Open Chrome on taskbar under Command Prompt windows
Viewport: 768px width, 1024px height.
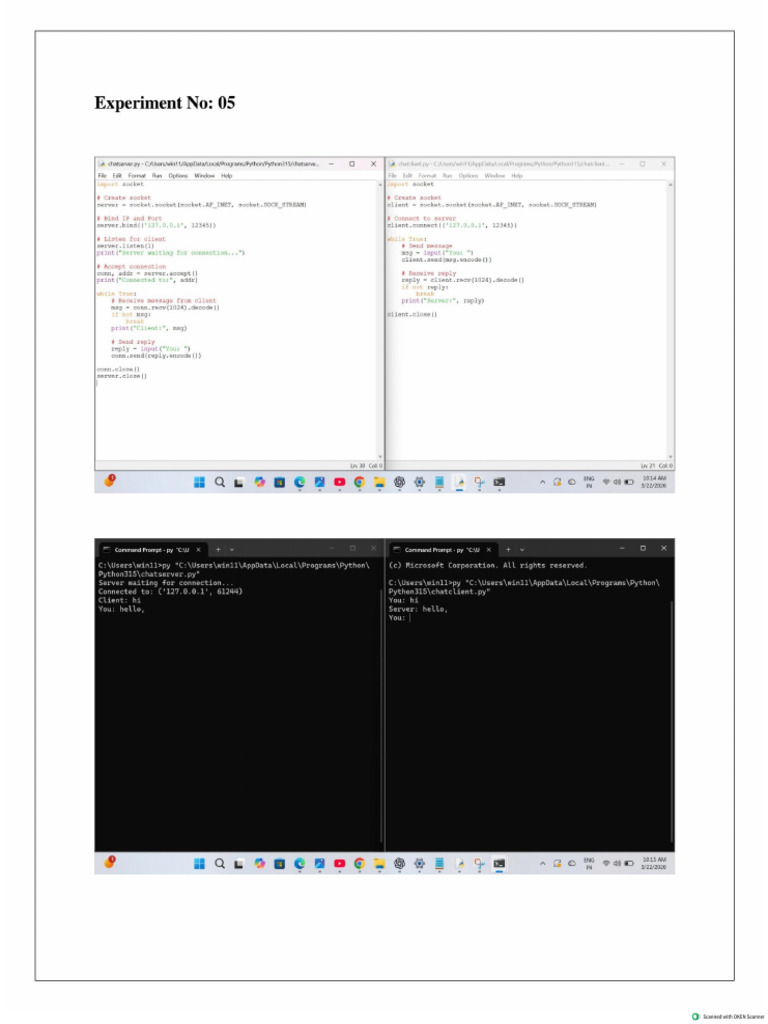point(359,863)
